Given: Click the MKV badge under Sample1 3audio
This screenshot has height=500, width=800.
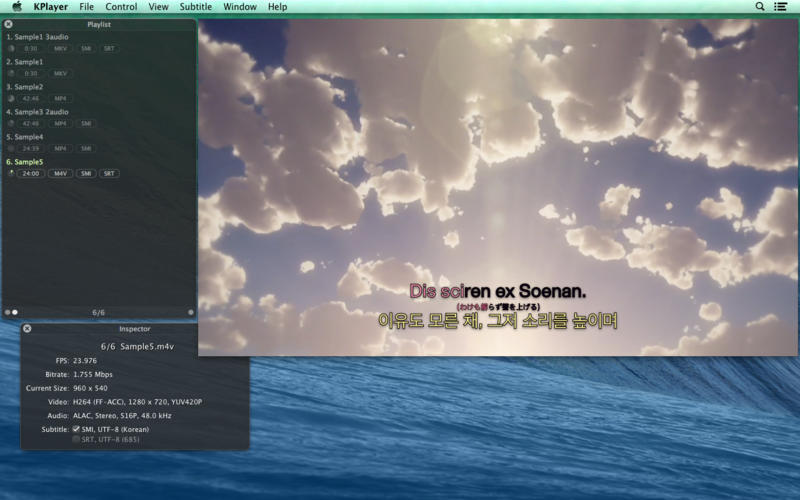Looking at the screenshot, I should tap(61, 48).
